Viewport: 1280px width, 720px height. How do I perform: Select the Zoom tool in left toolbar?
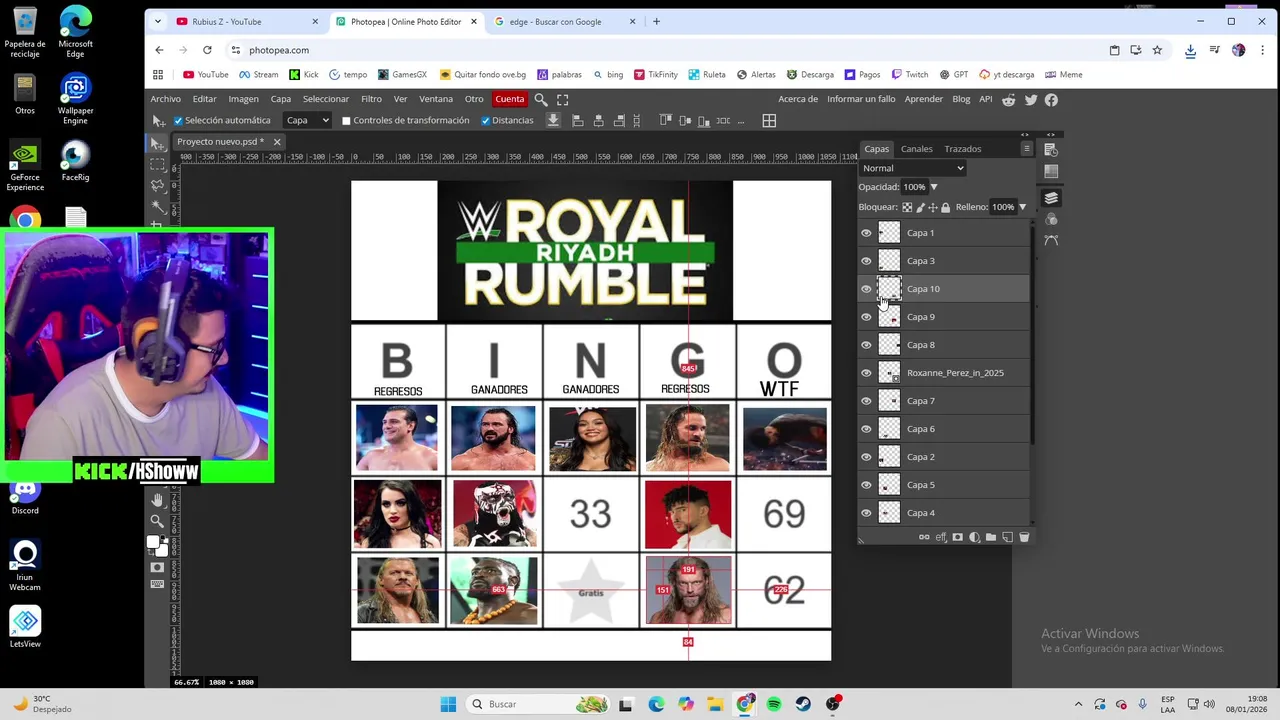(157, 521)
